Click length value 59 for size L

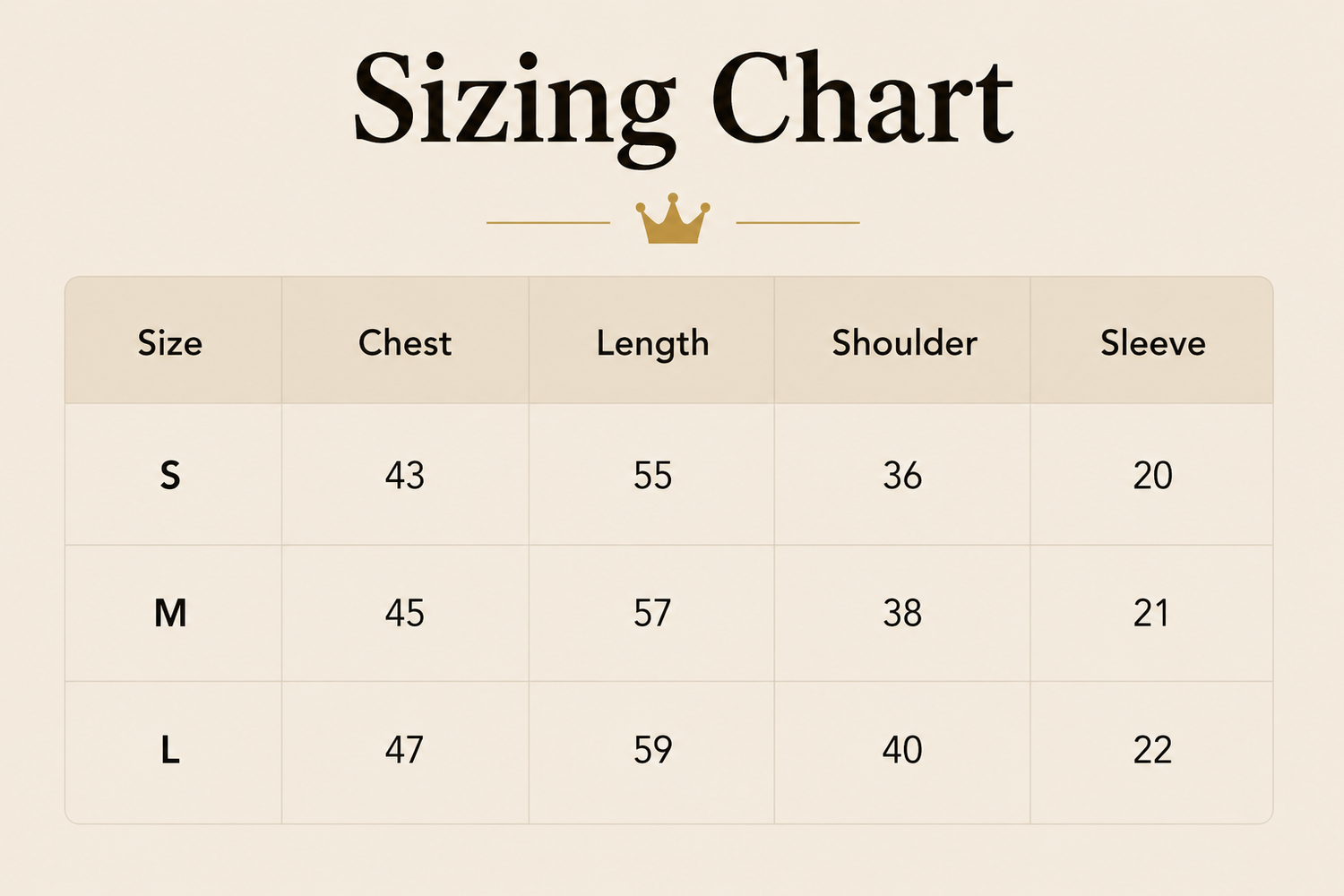[x=652, y=750]
